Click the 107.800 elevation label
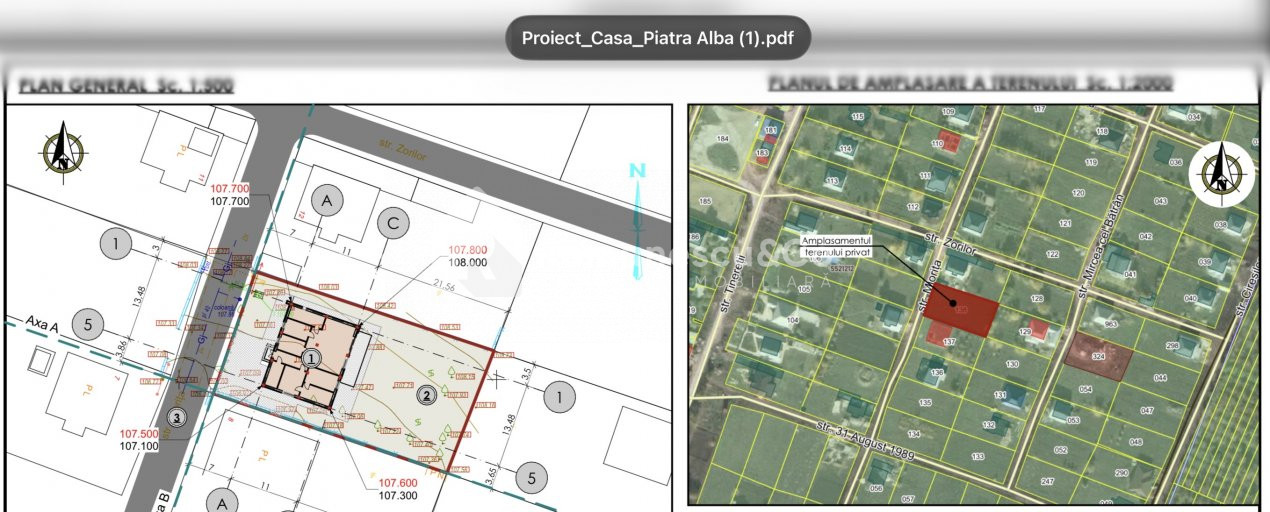The image size is (1270, 512). coord(467,250)
